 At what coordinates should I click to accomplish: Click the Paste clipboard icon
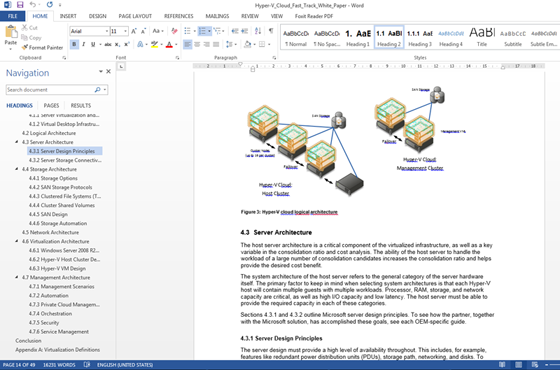11,32
